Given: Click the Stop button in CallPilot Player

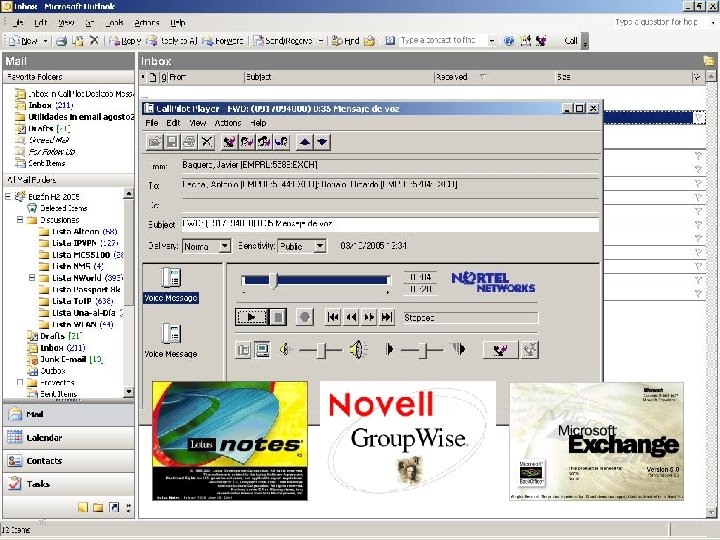Looking at the screenshot, I should [x=278, y=317].
